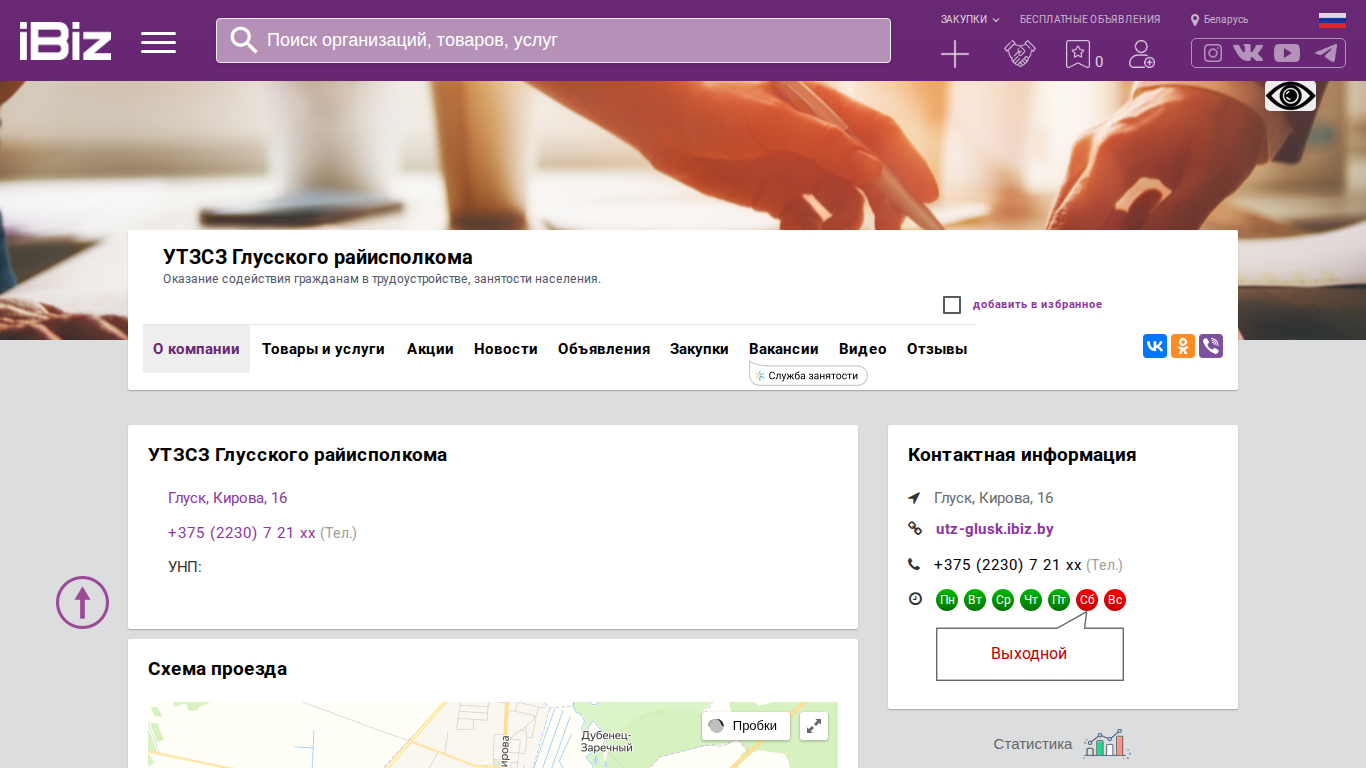The height and width of the screenshot is (768, 1366).
Task: Click the Схема проезда heading
Action: coord(218,669)
